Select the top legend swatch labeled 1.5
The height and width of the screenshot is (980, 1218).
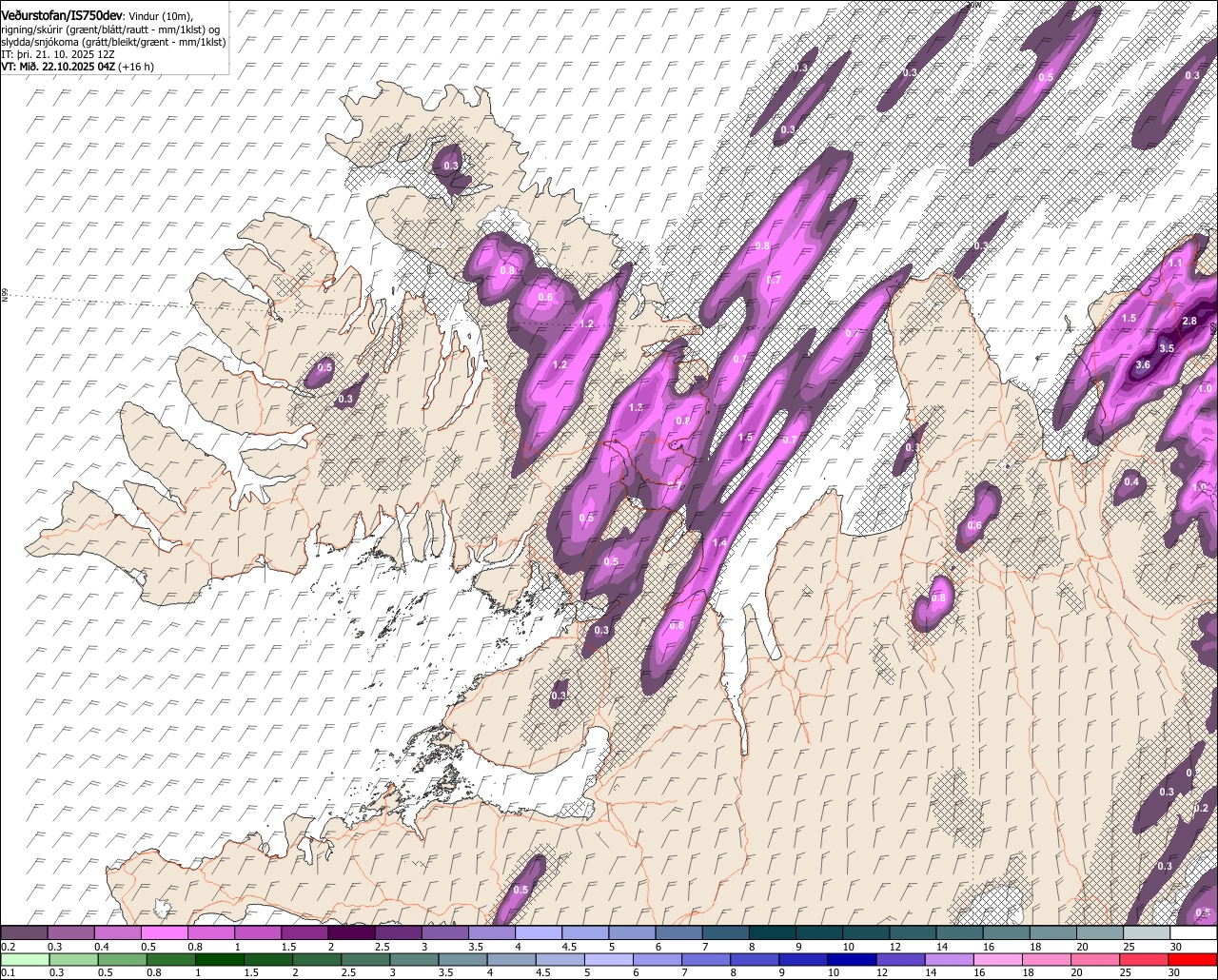(304, 933)
